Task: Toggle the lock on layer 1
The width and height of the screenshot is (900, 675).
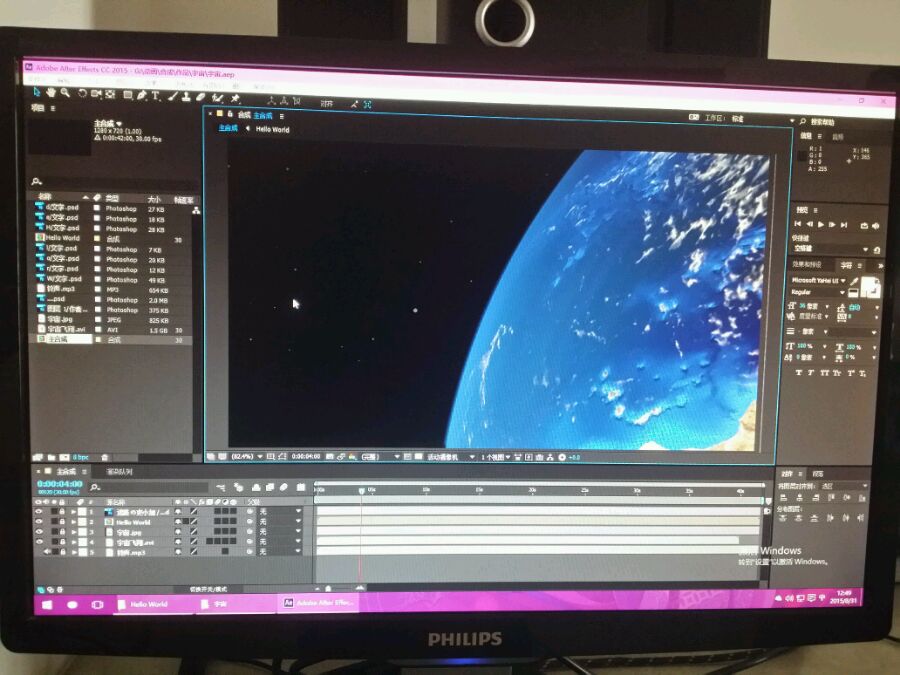Action: click(62, 512)
